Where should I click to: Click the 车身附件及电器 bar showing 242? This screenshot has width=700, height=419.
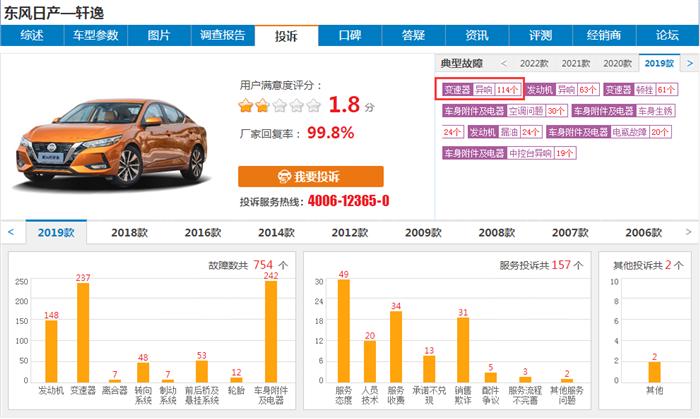coord(271,332)
